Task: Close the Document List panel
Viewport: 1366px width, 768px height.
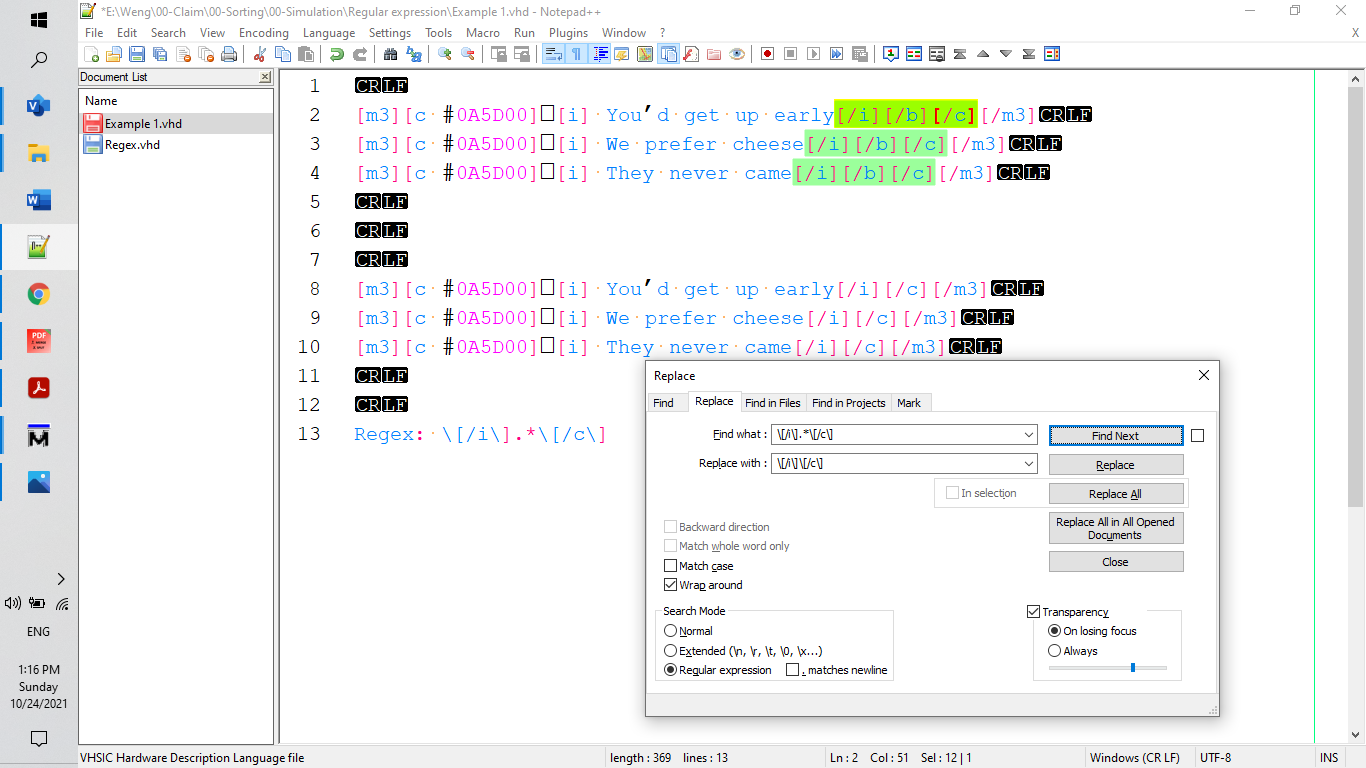Action: click(264, 77)
